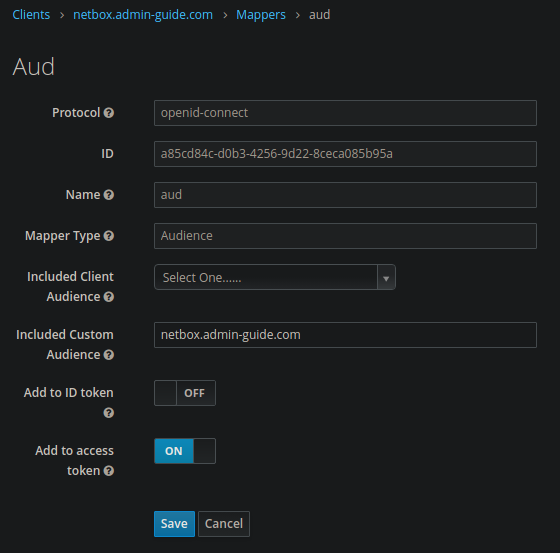Show help for the Name field
This screenshot has height=553, width=560.
[109, 195]
